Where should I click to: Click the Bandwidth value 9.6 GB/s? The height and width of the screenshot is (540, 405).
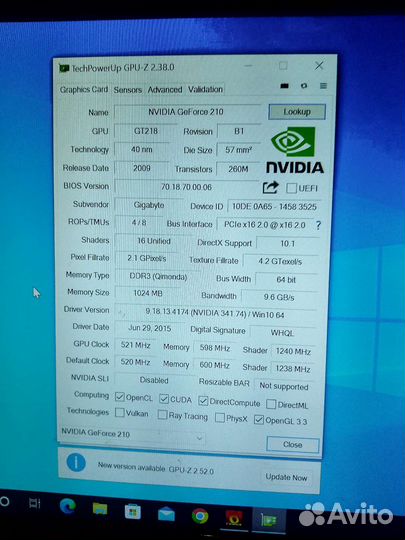click(x=279, y=297)
